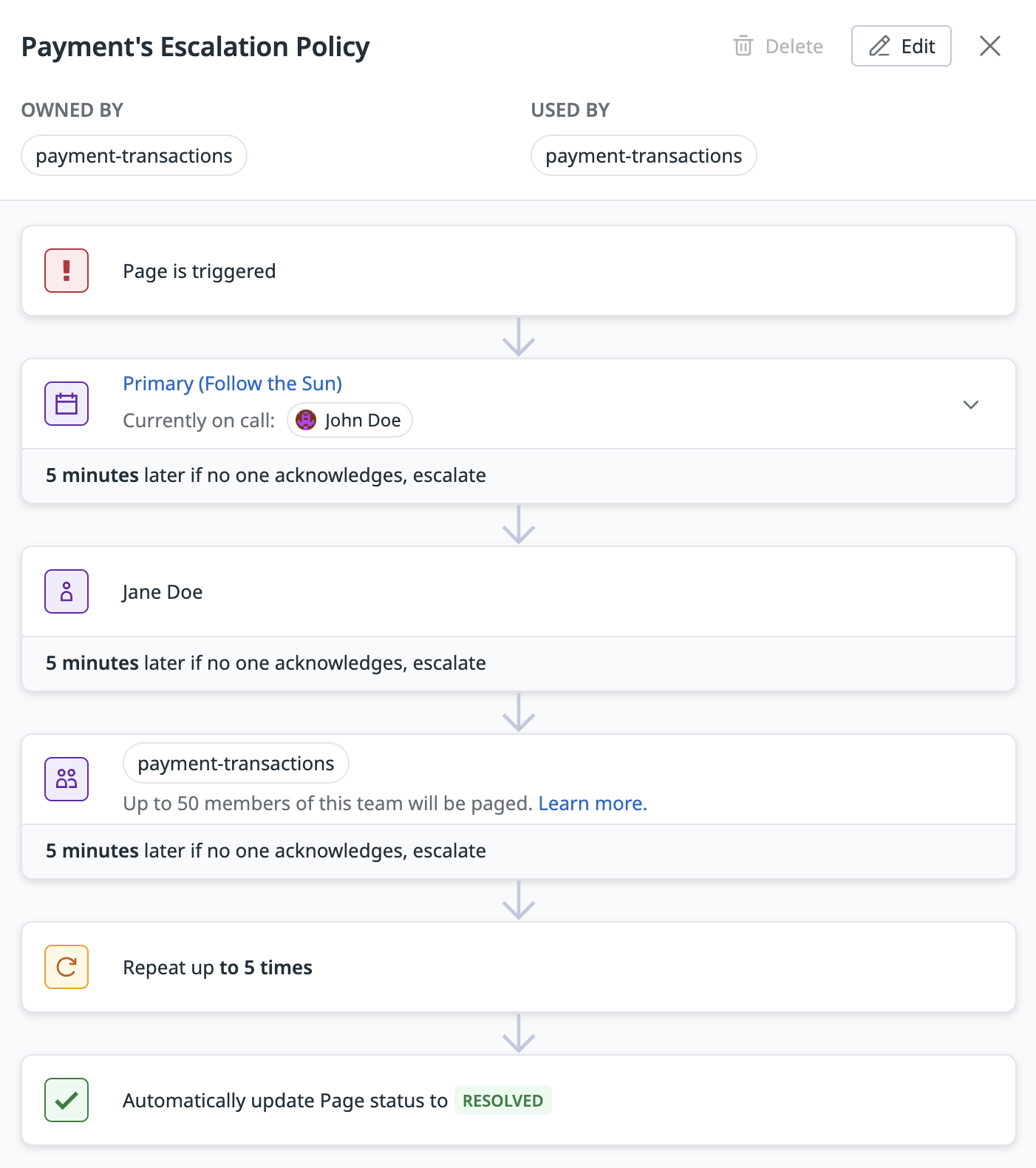The width and height of the screenshot is (1036, 1168).
Task: Click the red exclamation trigger icon
Action: coord(67,271)
